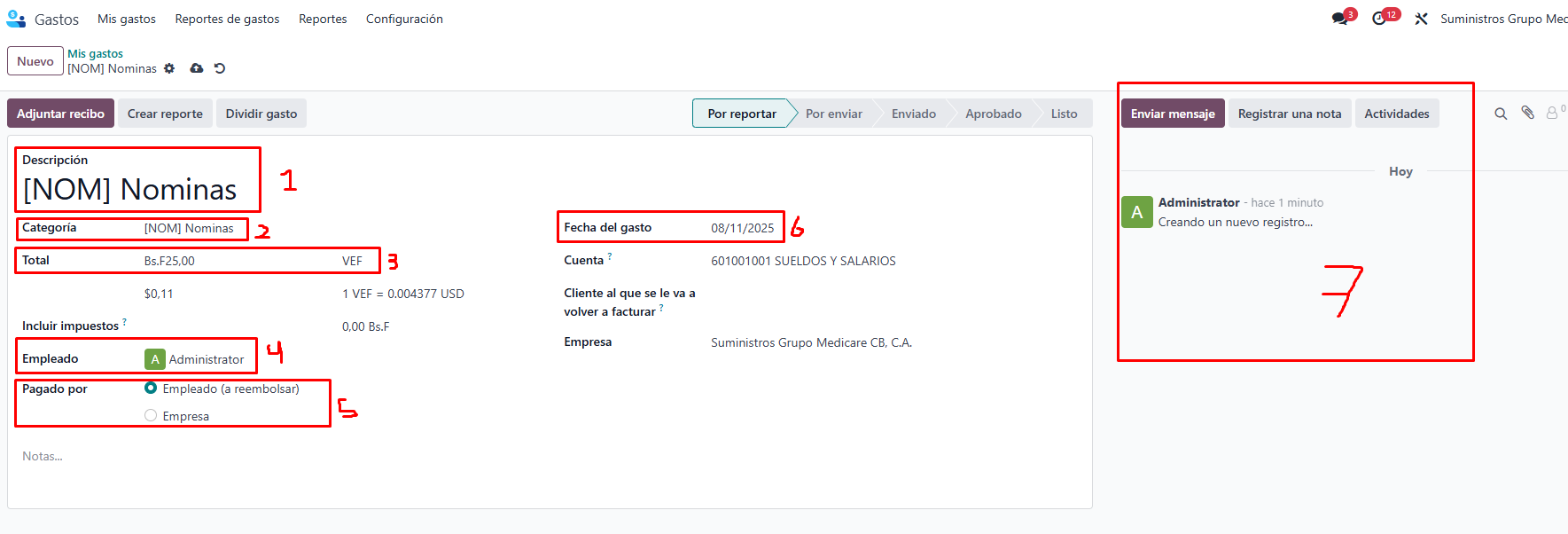Open the 'Configuración' menu
1568x534 pixels.
click(404, 19)
